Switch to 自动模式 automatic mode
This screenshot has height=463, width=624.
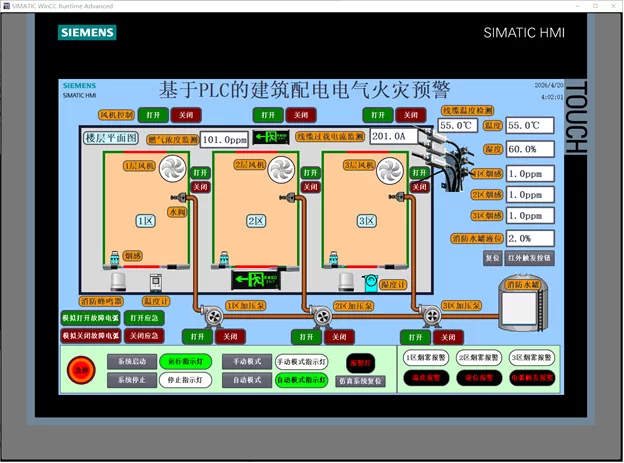pyautogui.click(x=247, y=380)
